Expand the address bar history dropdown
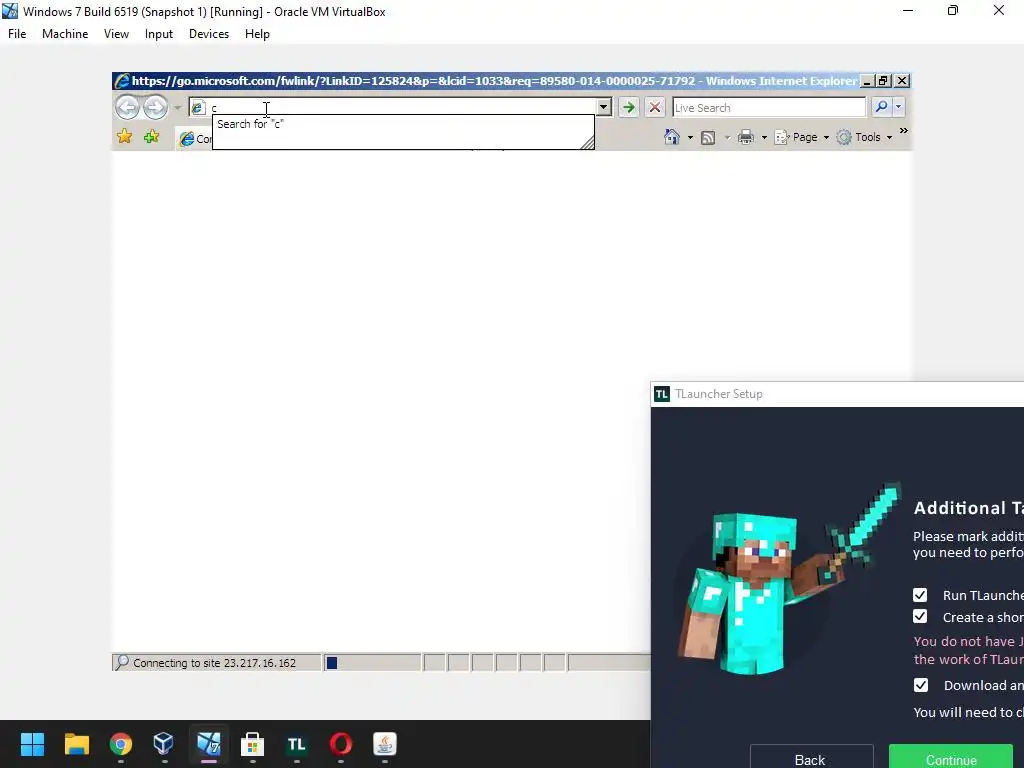This screenshot has height=768, width=1024. (604, 107)
